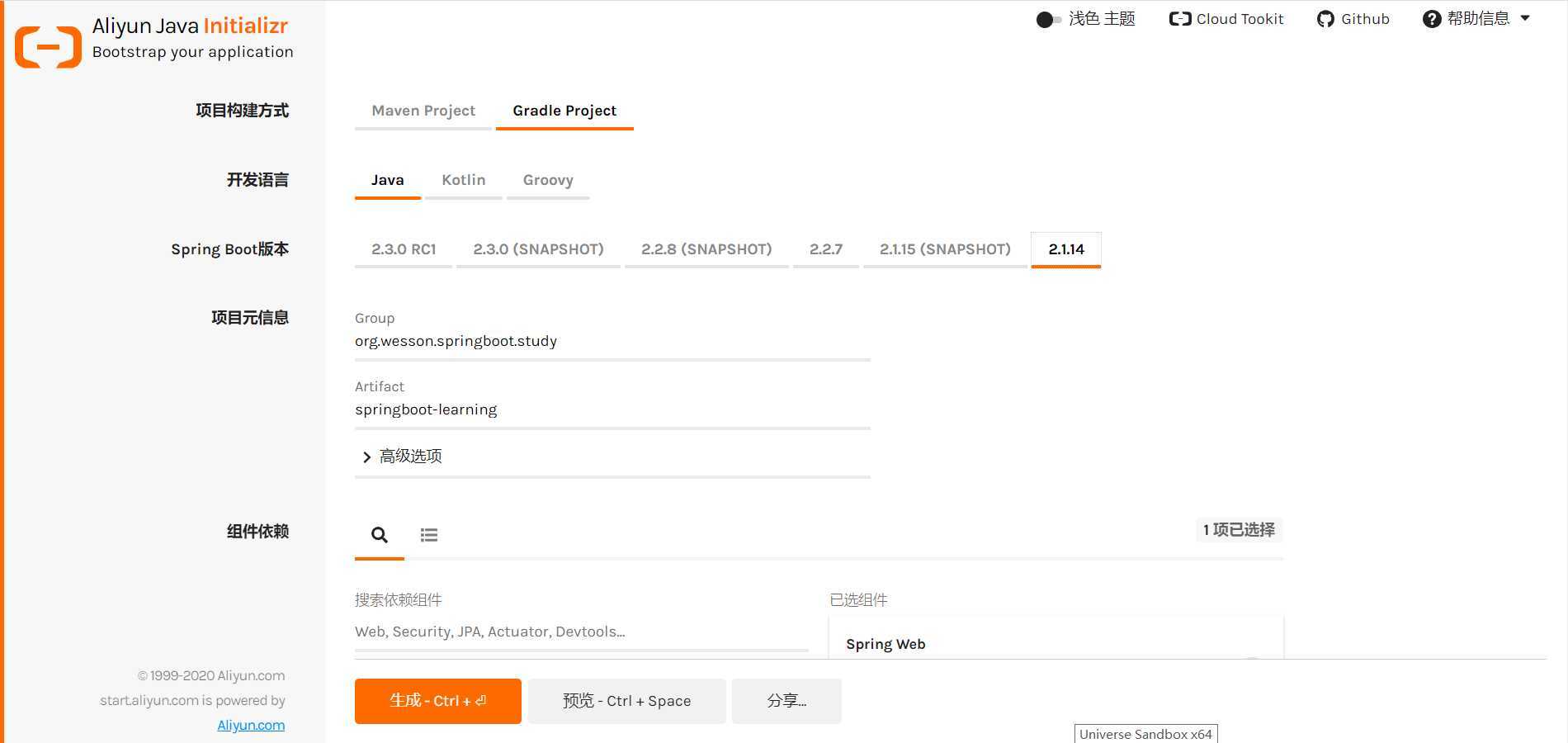Click the Cloud Toolkit bracket icon
1568x743 pixels.
click(x=1180, y=19)
